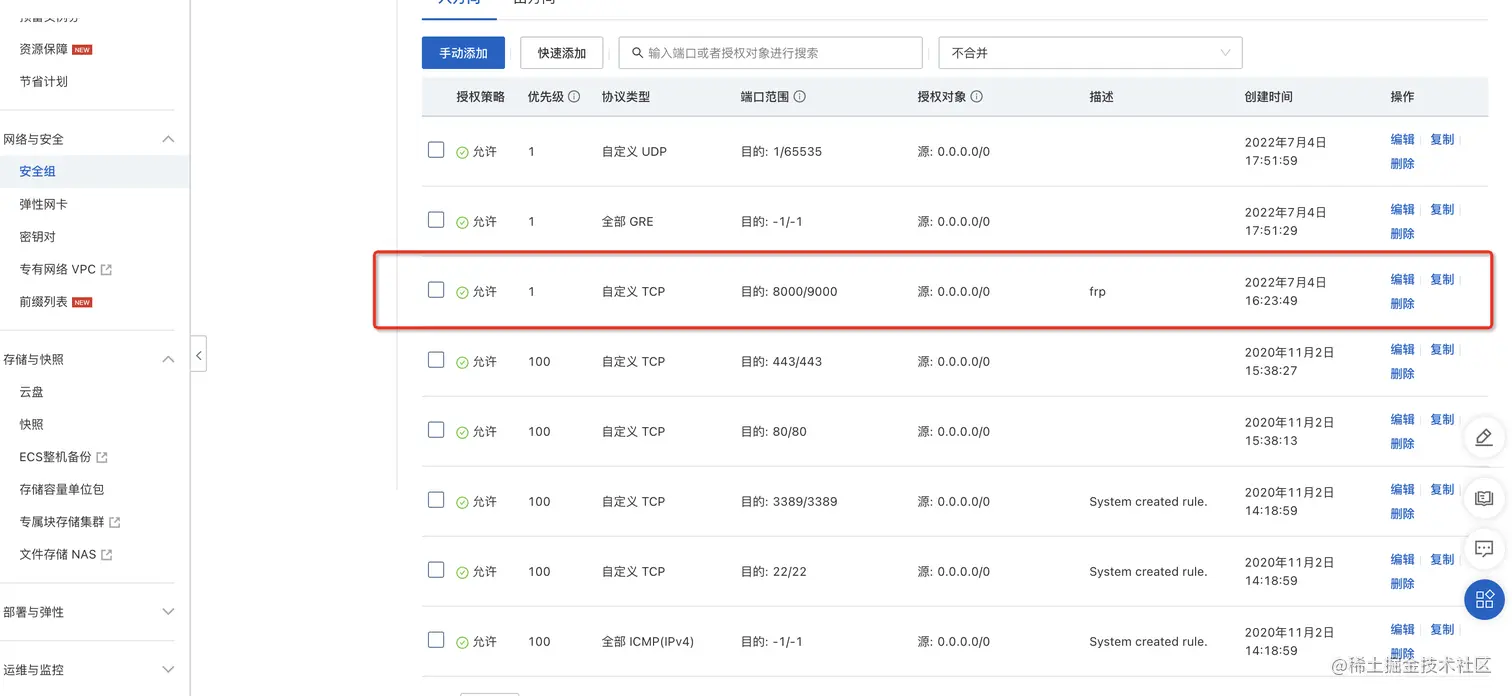Tick the checkbox for 全部 GRE rule
Screen dimensions: 1512x696
click(436, 220)
